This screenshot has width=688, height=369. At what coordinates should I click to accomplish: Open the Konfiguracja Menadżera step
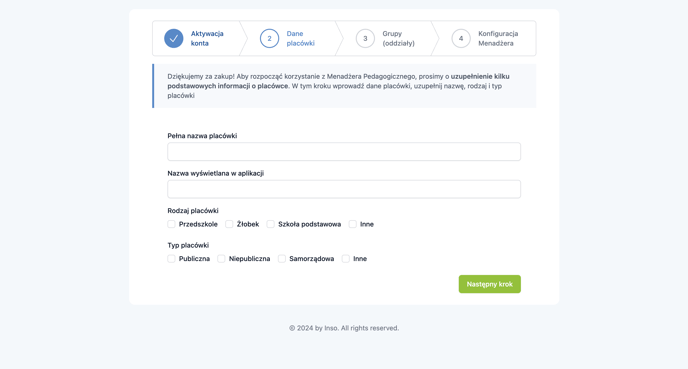click(x=498, y=38)
